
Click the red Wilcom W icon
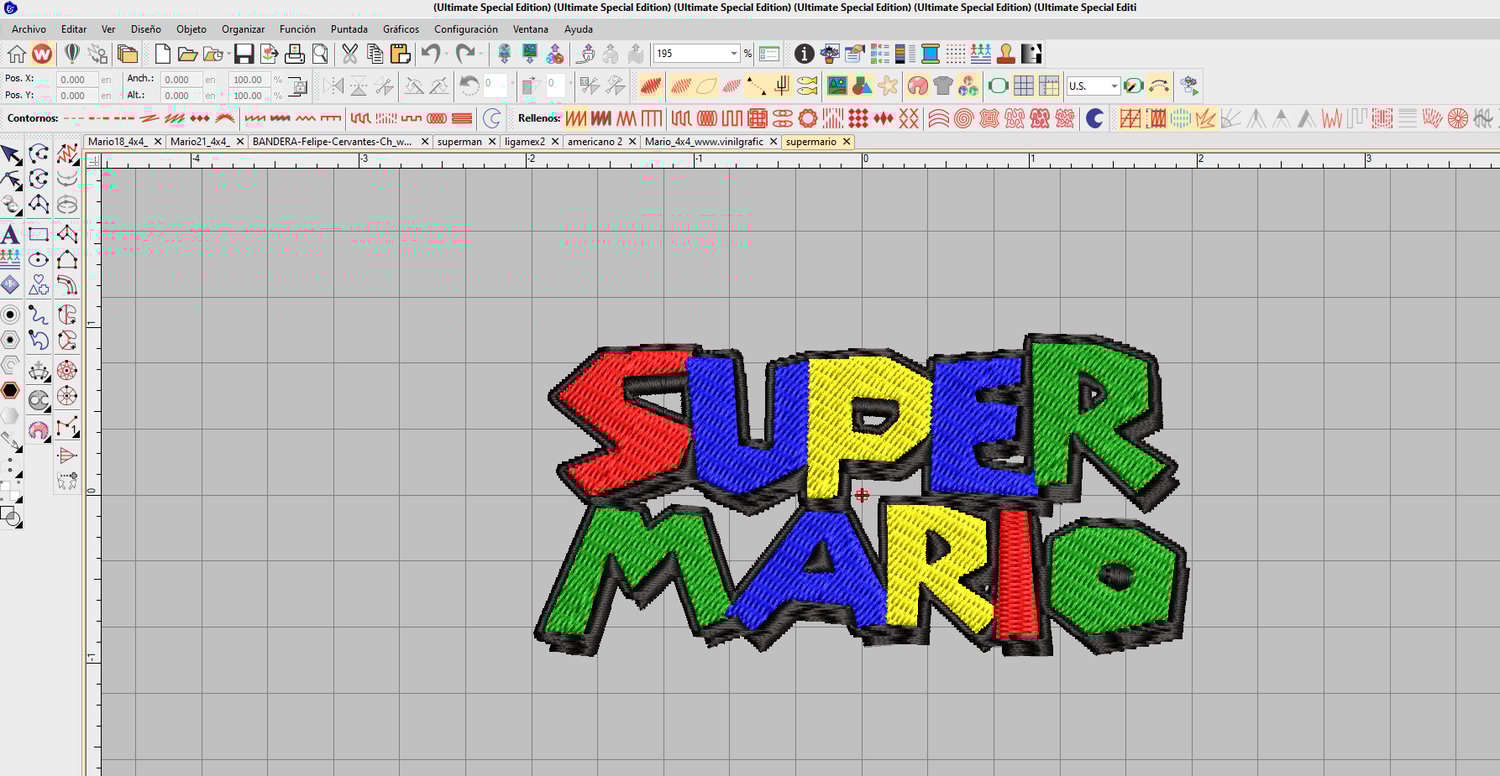tap(42, 54)
